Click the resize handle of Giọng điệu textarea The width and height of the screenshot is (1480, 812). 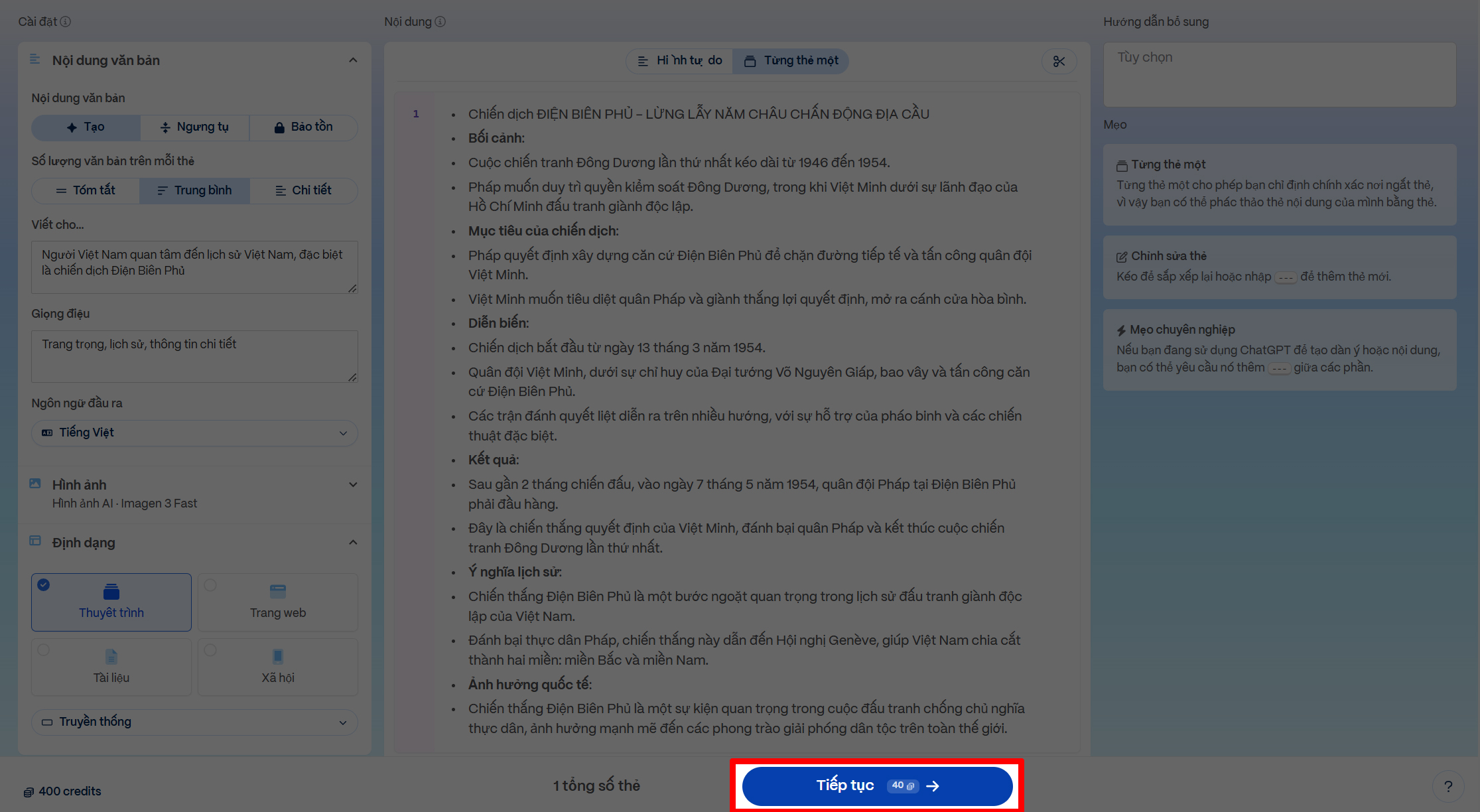coord(352,377)
